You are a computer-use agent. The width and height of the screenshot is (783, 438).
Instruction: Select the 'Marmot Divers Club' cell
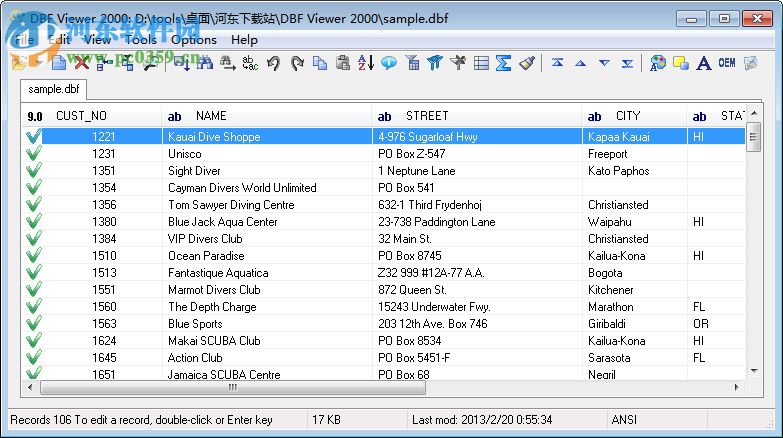[267, 289]
